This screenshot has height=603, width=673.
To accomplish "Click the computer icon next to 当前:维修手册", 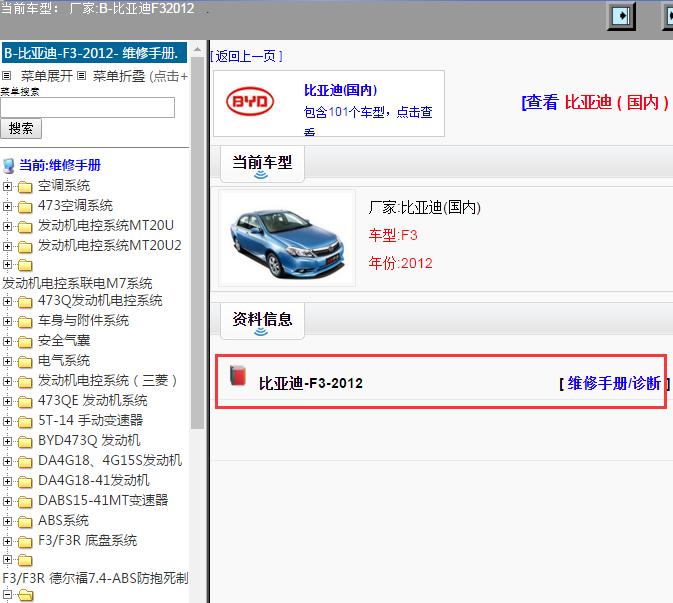I will (9, 166).
